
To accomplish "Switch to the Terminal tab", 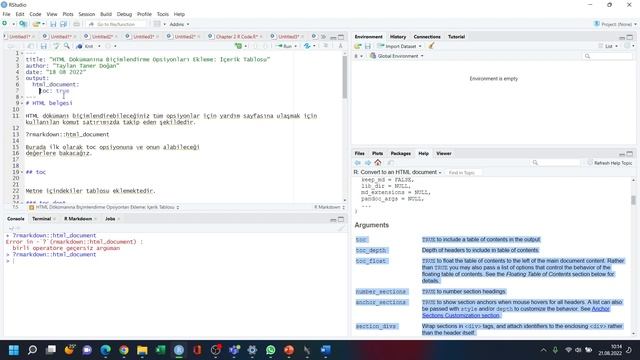I will click(x=41, y=219).
